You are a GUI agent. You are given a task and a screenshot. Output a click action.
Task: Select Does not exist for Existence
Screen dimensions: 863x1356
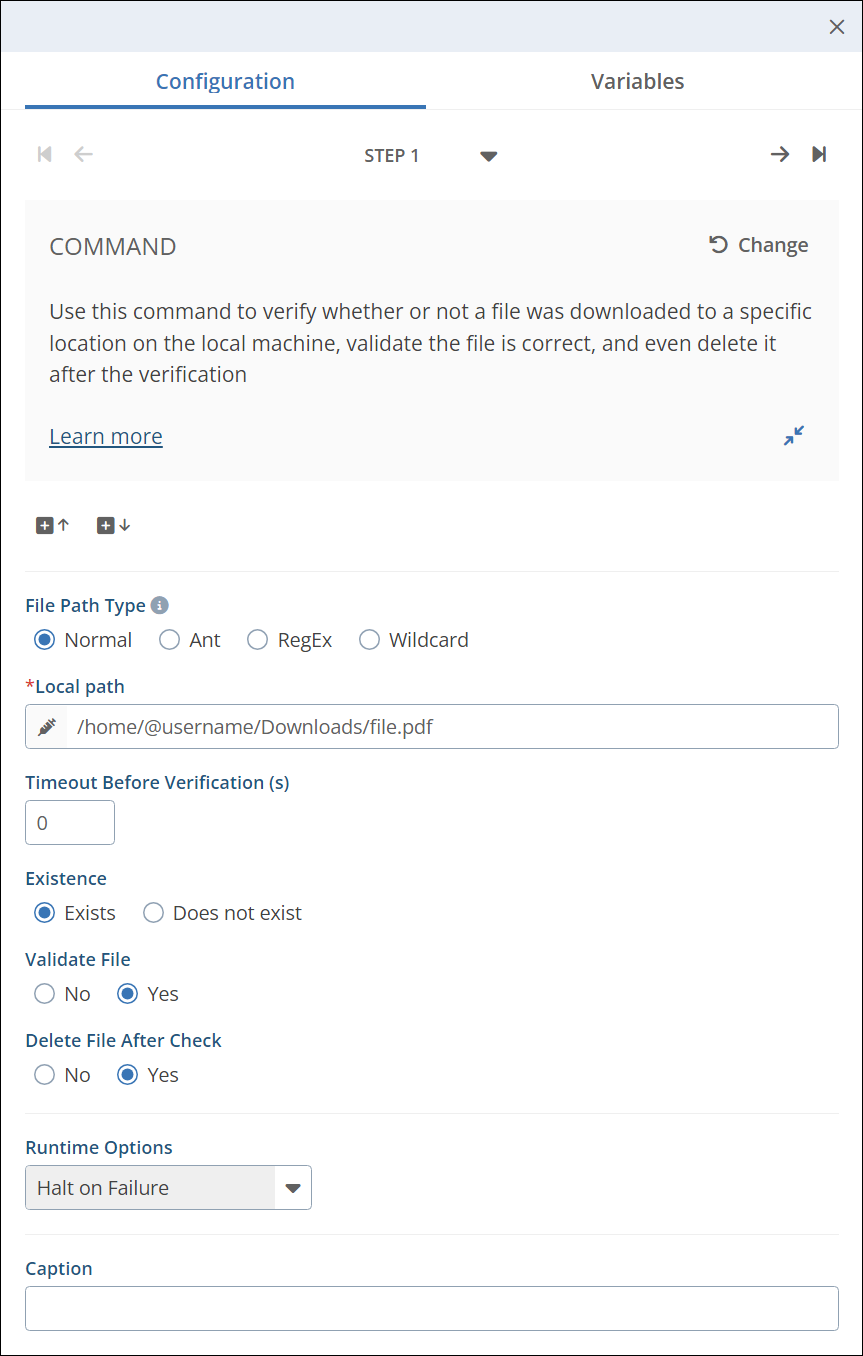[x=154, y=913]
